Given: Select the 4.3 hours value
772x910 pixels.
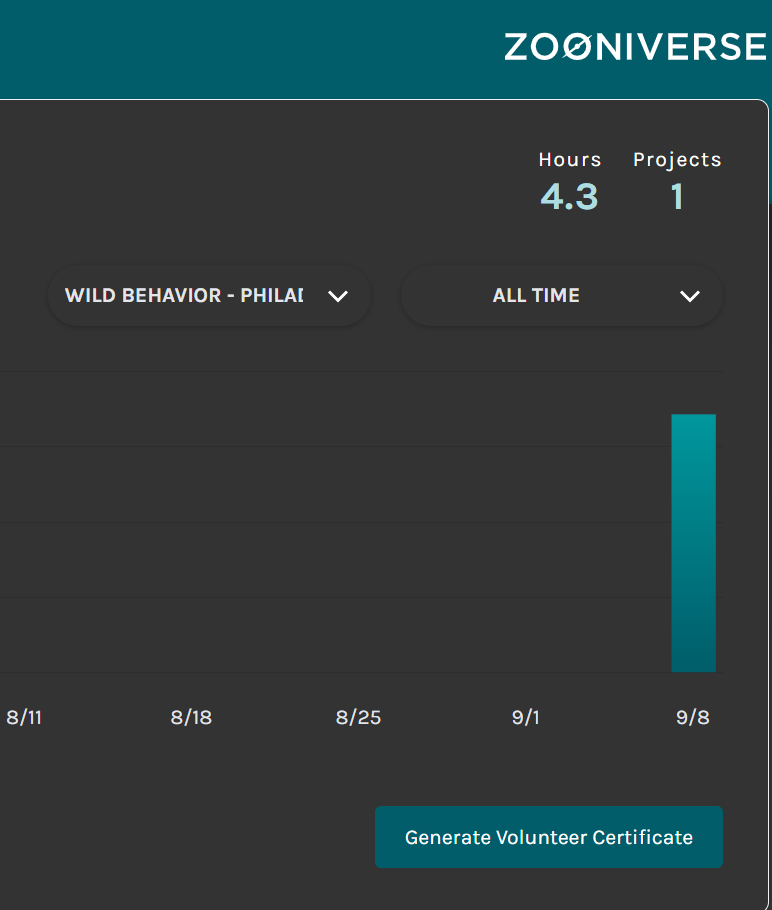Looking at the screenshot, I should coord(570,197).
